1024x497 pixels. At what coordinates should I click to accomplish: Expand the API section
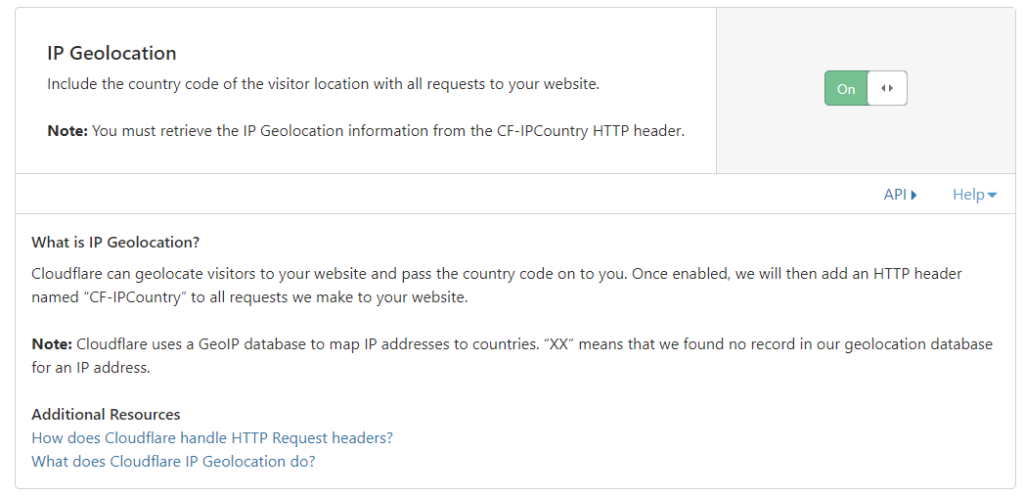(x=900, y=195)
